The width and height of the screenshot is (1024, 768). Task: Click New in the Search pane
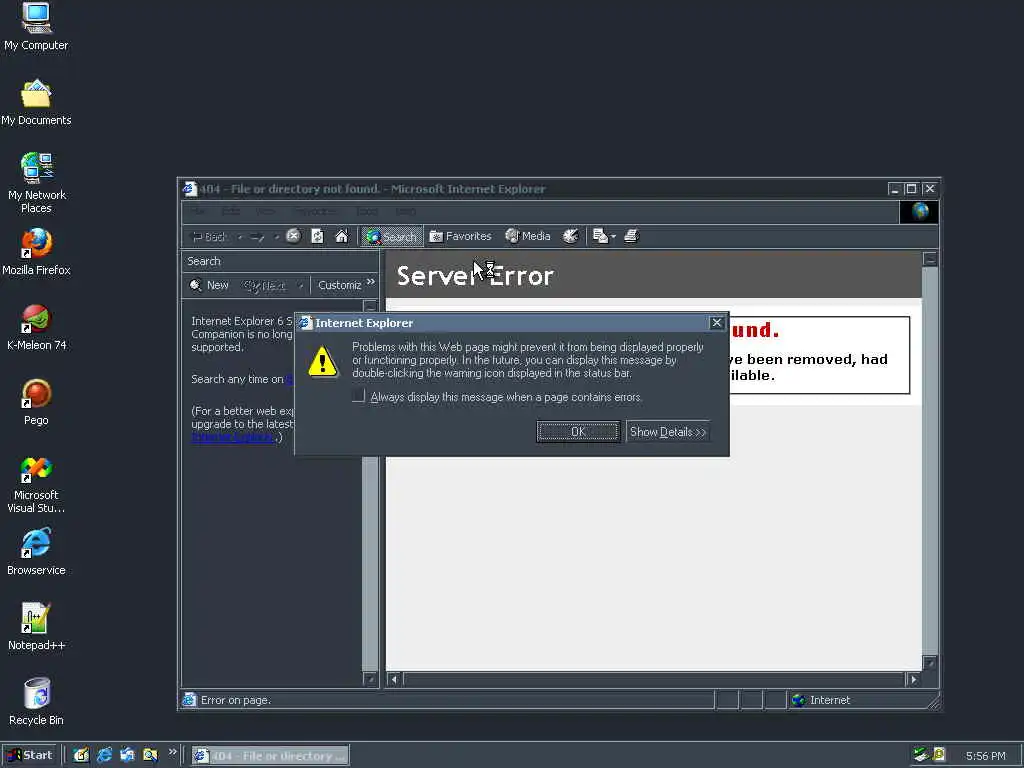point(209,285)
